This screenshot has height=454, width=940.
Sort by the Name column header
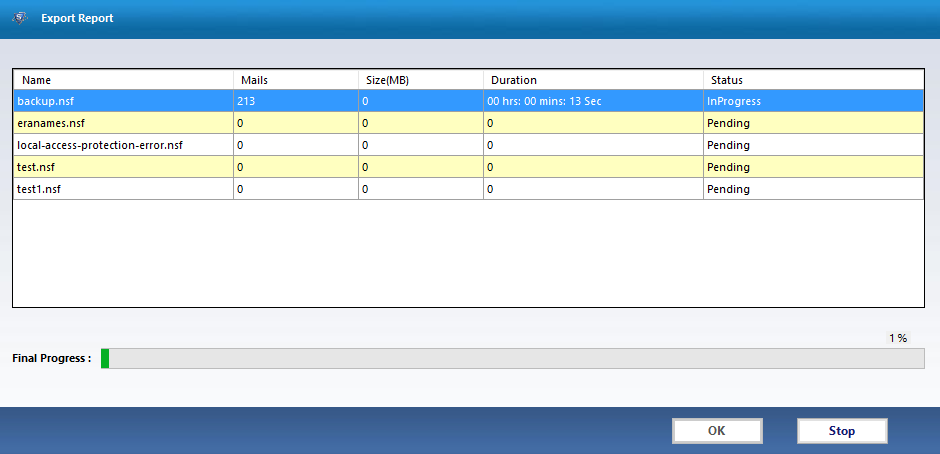123,80
